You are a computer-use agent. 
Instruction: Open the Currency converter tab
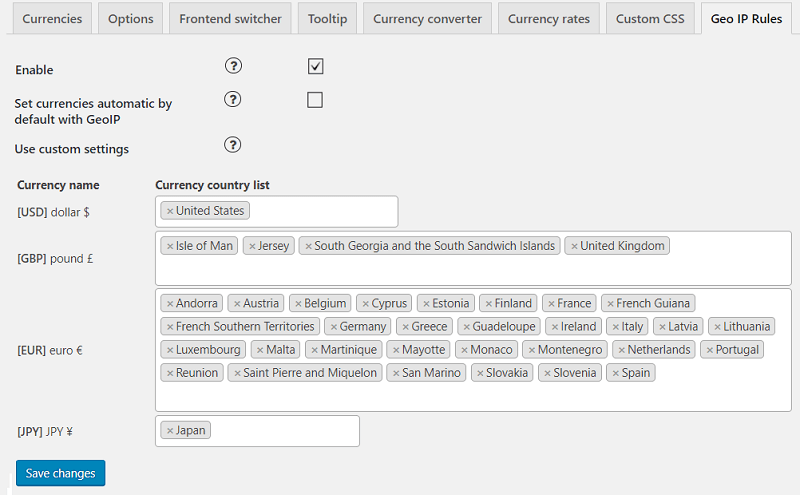click(427, 19)
